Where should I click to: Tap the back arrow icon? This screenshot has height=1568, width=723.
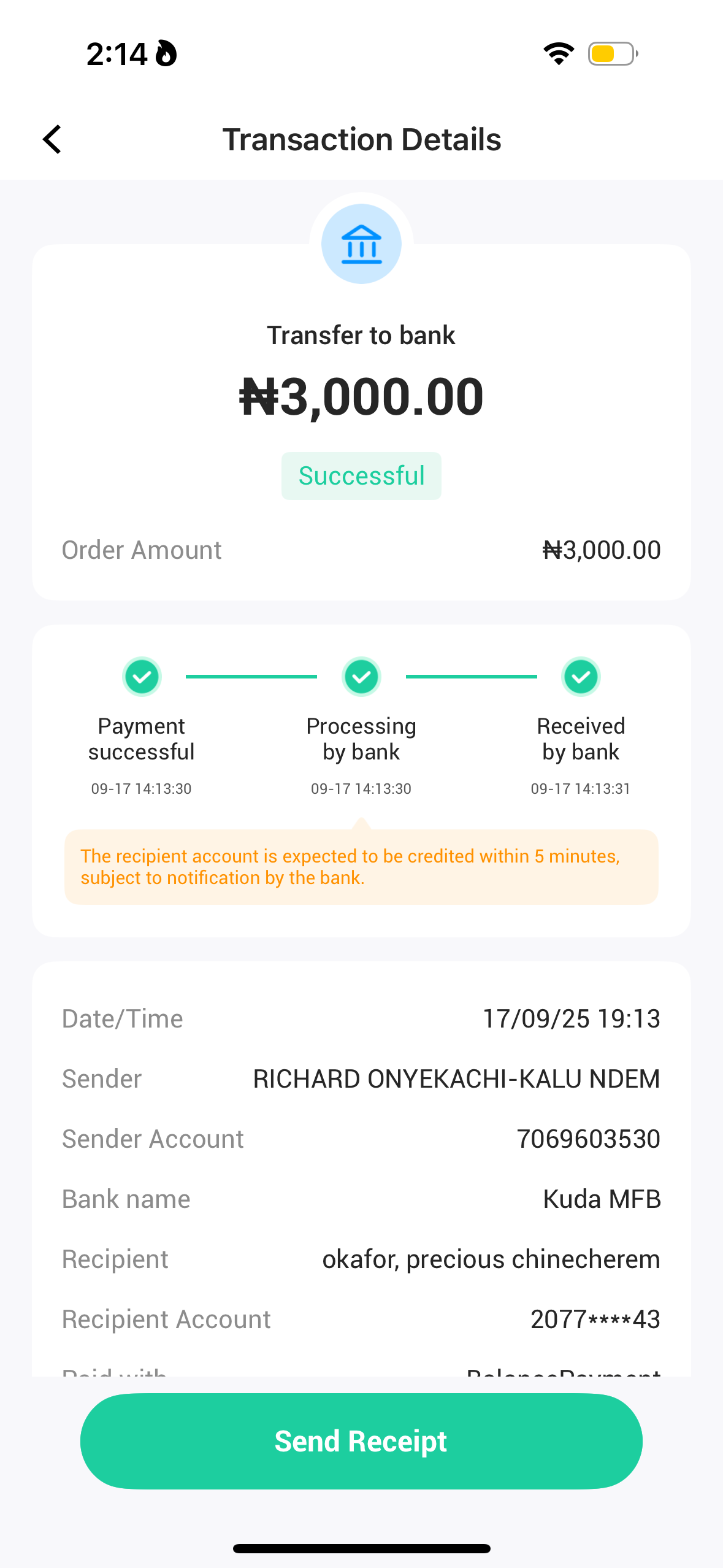click(53, 139)
